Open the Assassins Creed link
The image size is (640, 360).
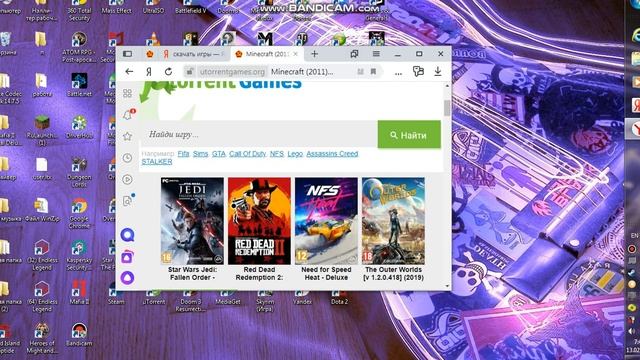tap(332, 153)
